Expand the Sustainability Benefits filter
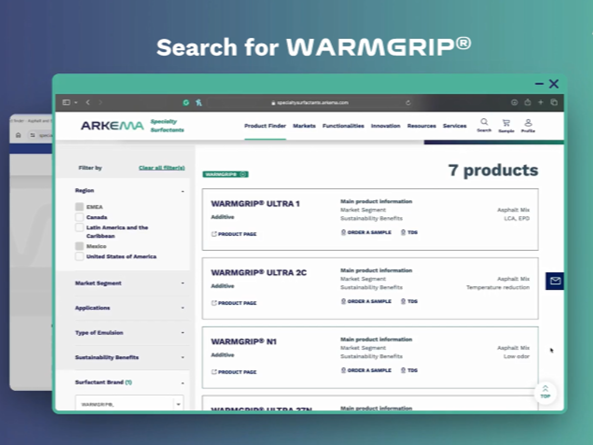The image size is (593, 445). point(183,357)
